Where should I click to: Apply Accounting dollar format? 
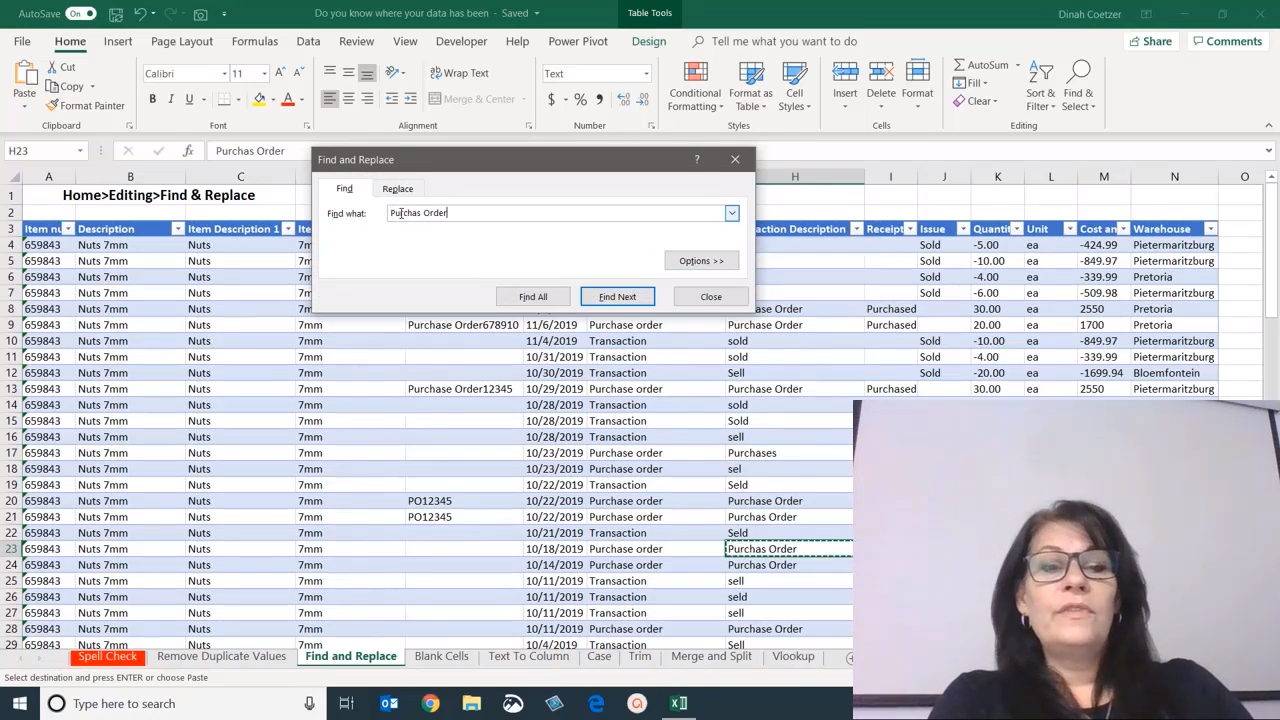tap(551, 99)
